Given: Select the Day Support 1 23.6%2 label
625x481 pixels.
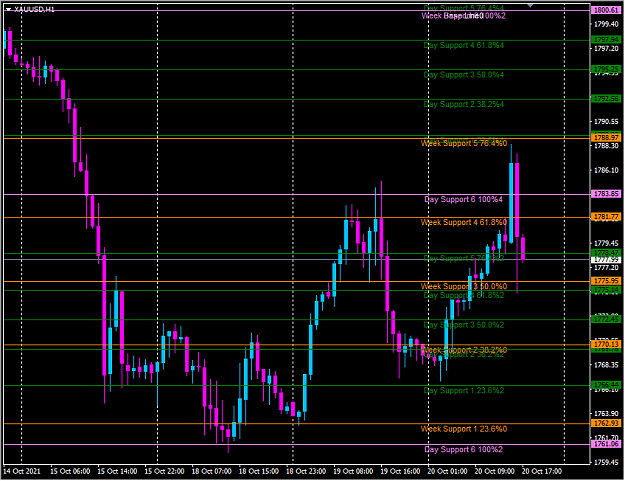Looking at the screenshot, I should click(x=464, y=391).
